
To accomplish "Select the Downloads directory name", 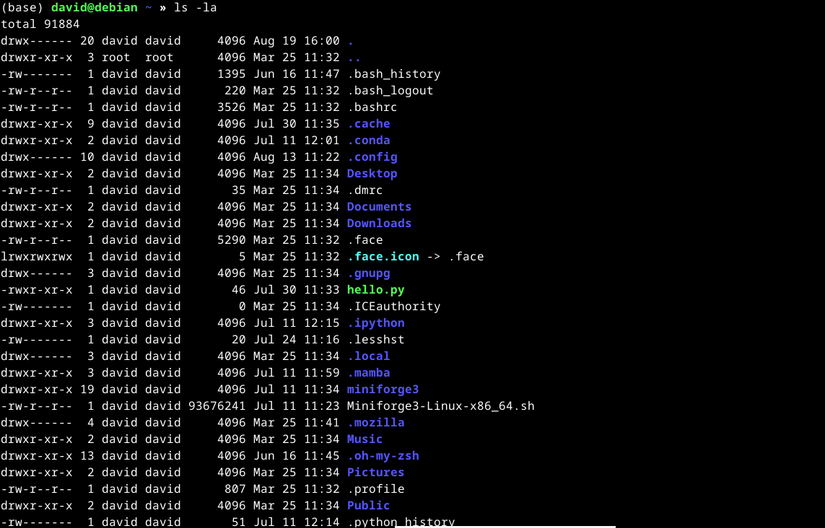I will point(379,224).
